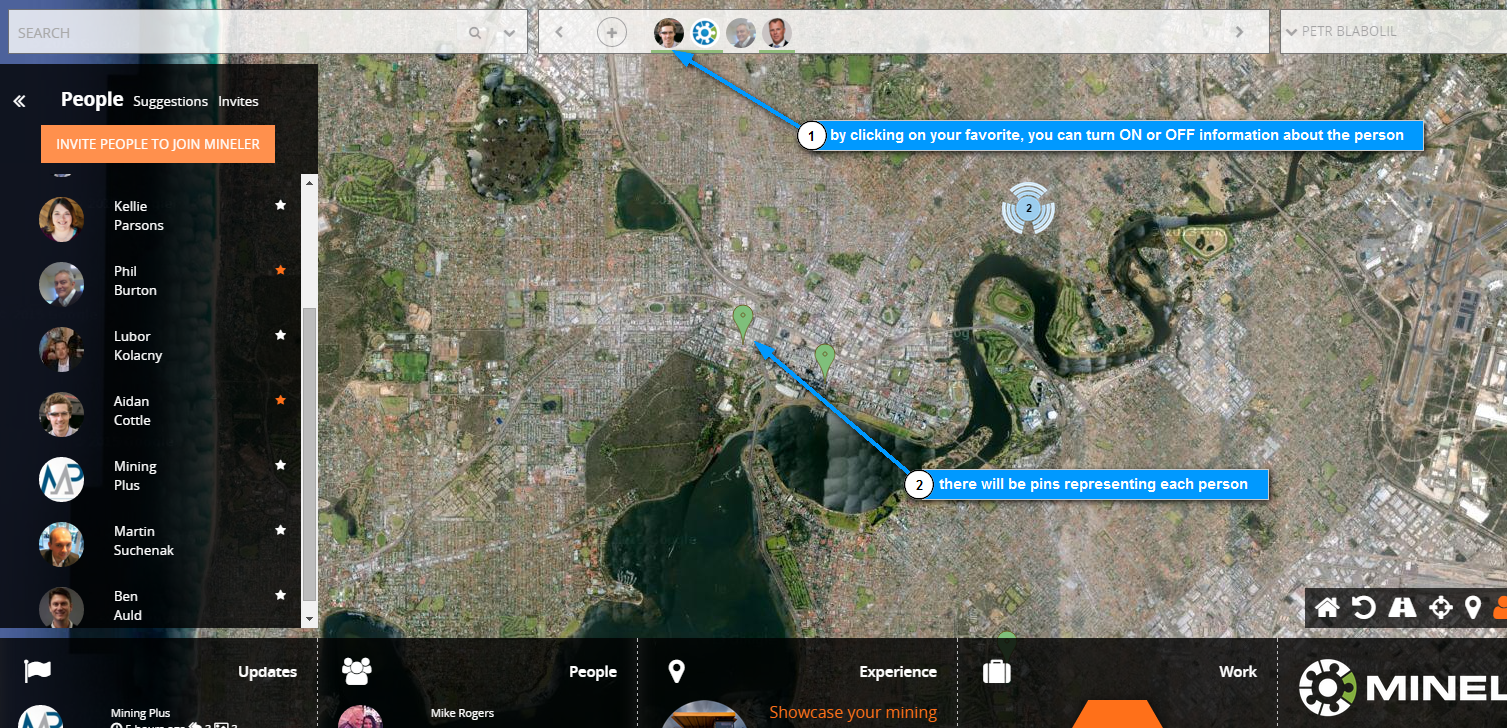
Task: Open Martin Suchenak in people list
Action: pyautogui.click(x=143, y=541)
